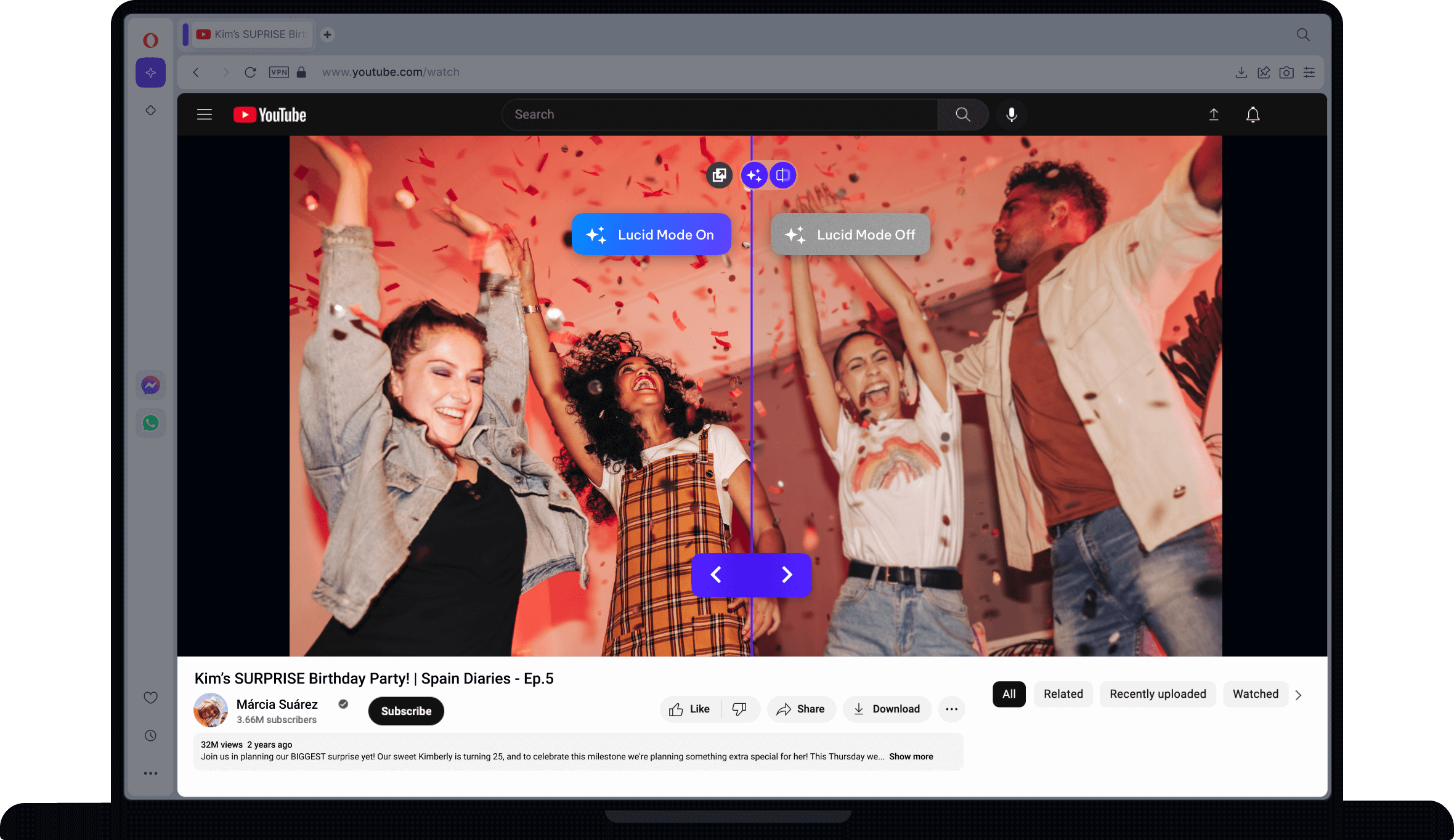Image resolution: width=1454 pixels, height=840 pixels.
Task: Go forward with the browser forward arrow
Action: tap(225, 72)
